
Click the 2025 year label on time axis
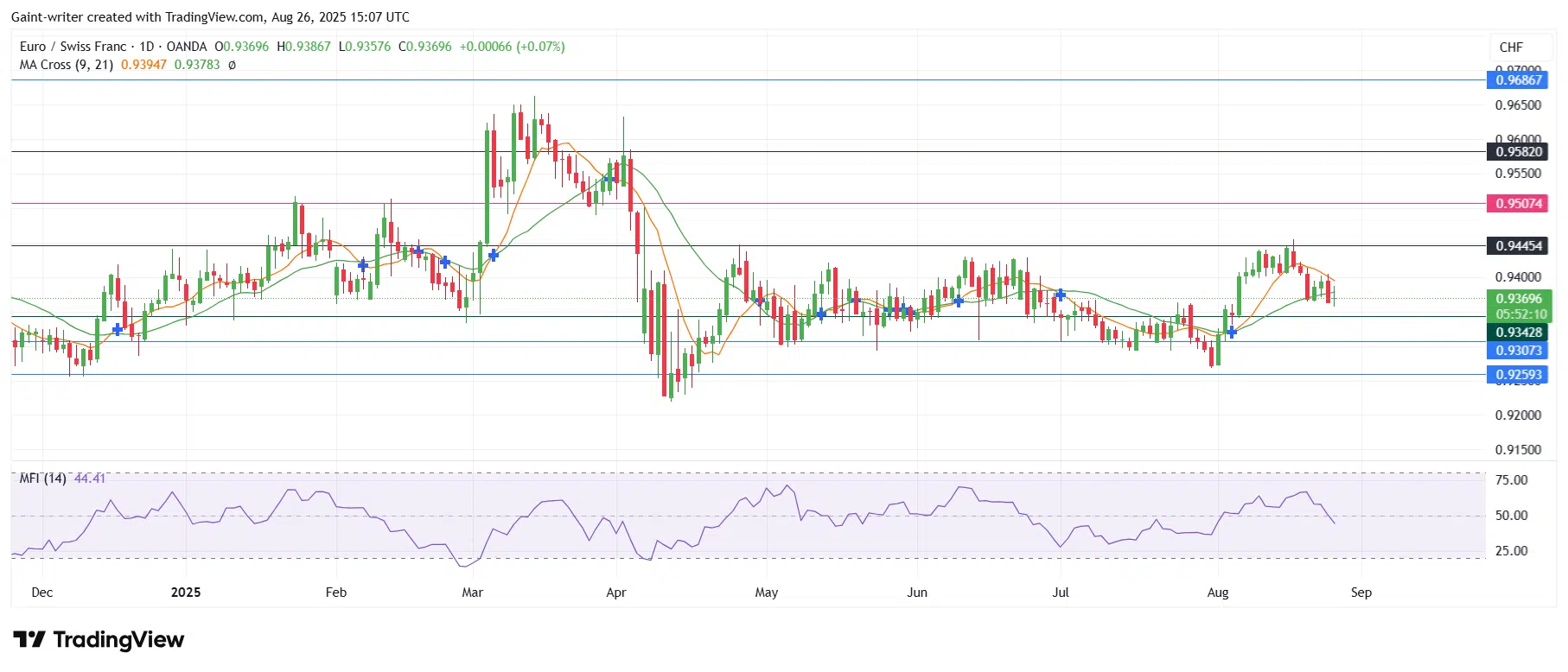click(186, 593)
